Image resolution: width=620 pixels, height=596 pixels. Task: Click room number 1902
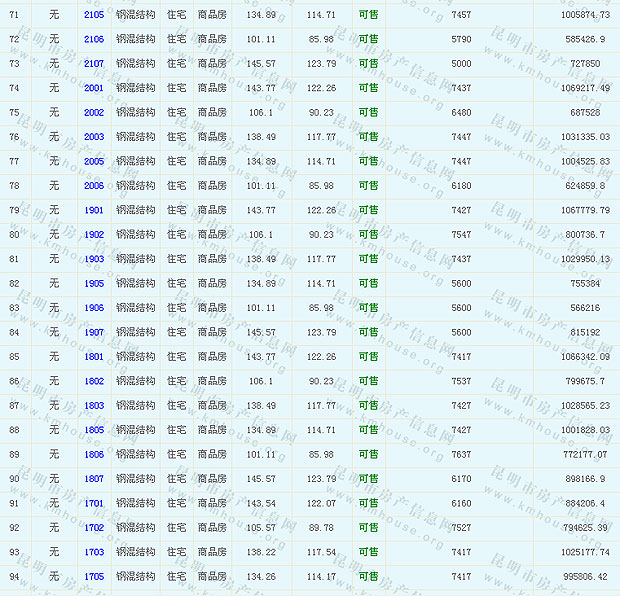pos(93,235)
